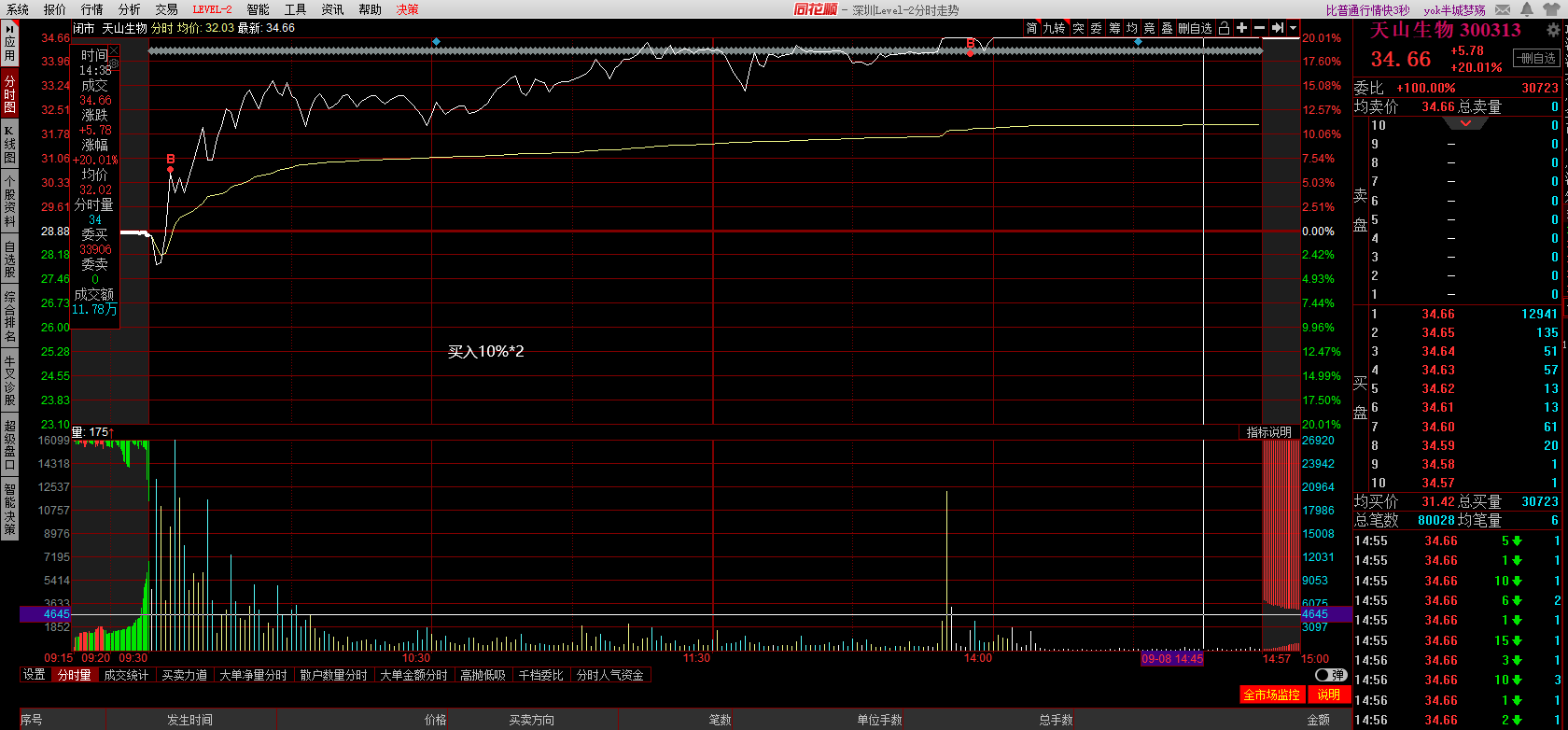Click the 发生时间 column header
Viewport: 1568px width, 730px height.
coord(189,720)
